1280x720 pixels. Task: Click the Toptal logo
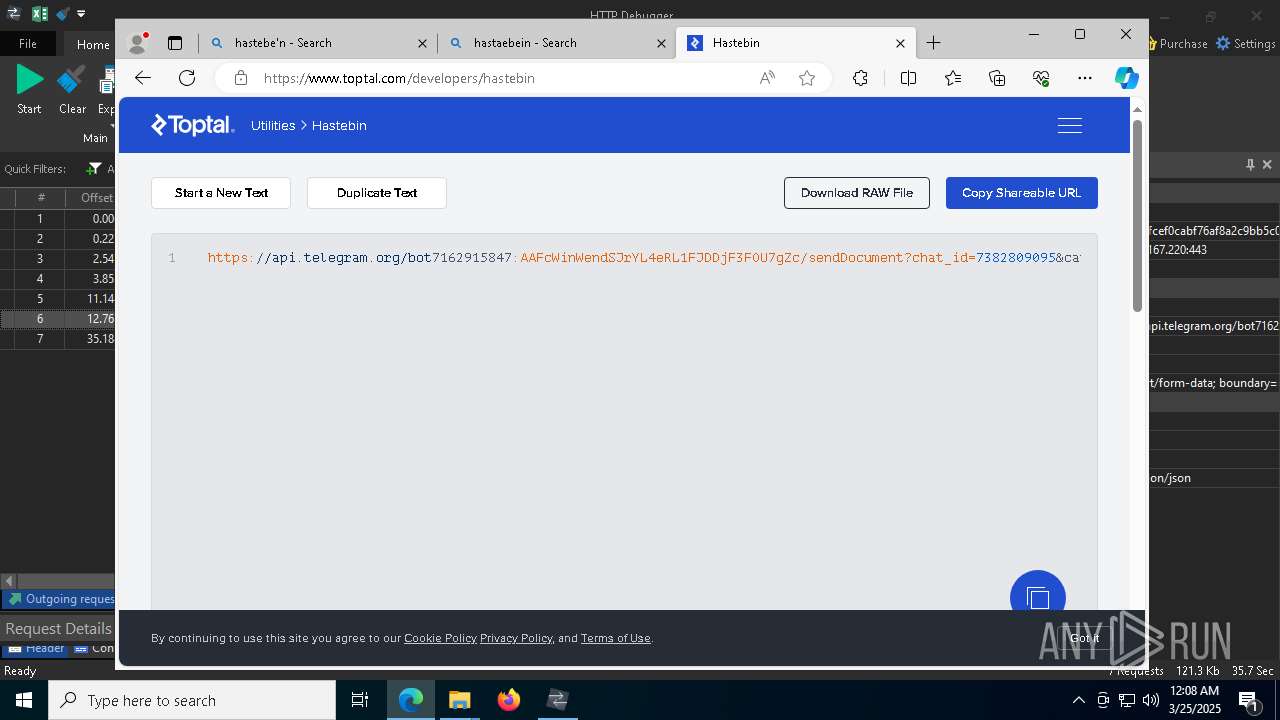(x=192, y=125)
